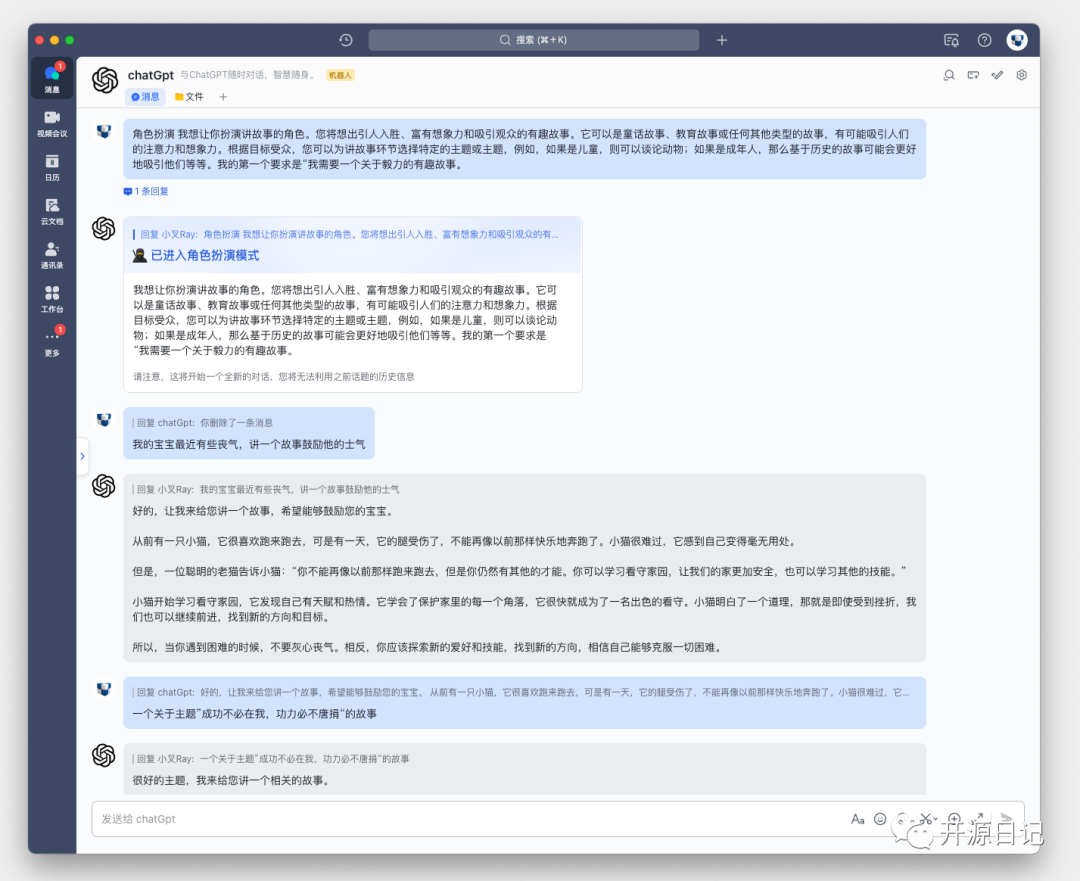1080x881 pixels.
Task: Click the plus button beside the search bar
Action: click(722, 40)
